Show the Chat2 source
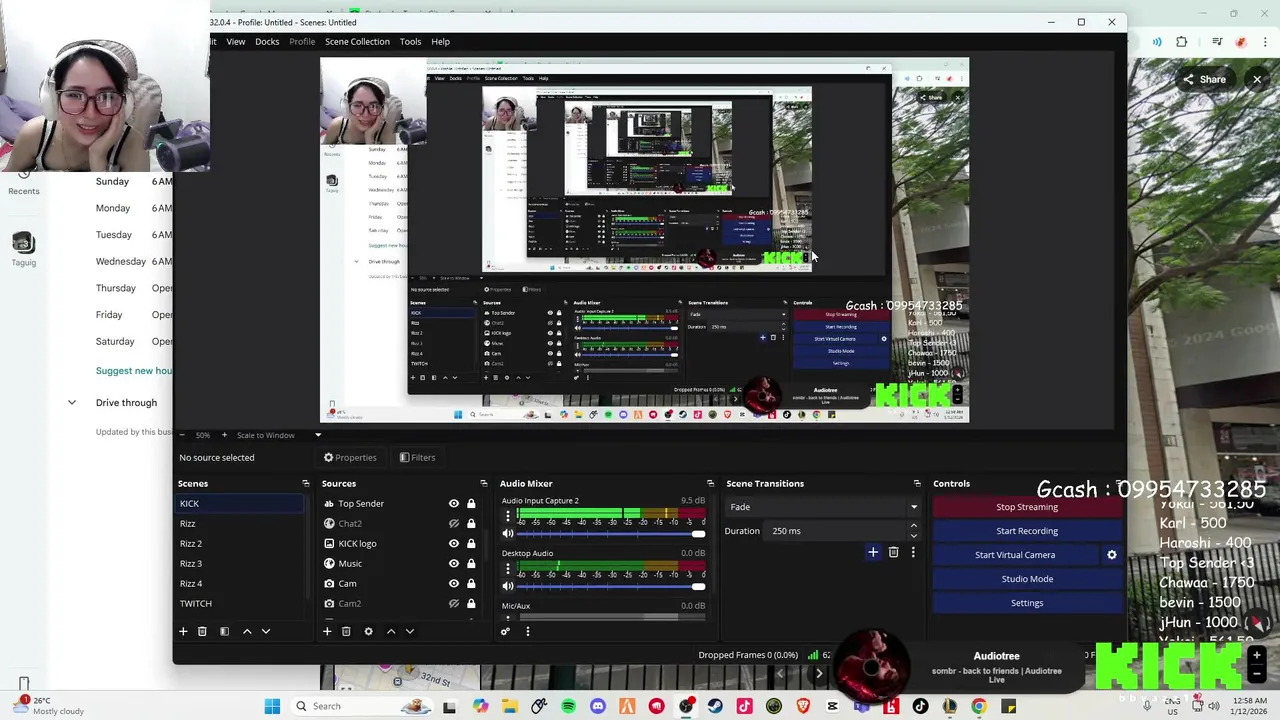1280x720 pixels. (x=454, y=524)
